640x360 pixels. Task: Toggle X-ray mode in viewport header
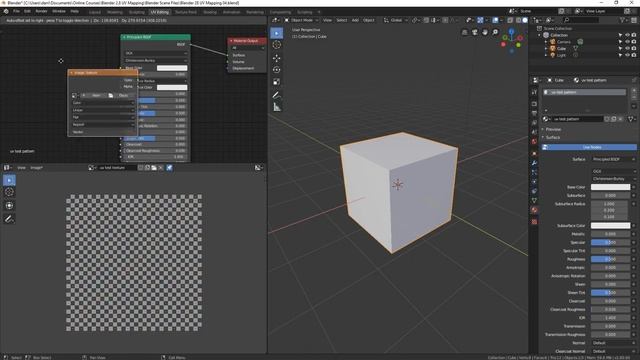510,20
